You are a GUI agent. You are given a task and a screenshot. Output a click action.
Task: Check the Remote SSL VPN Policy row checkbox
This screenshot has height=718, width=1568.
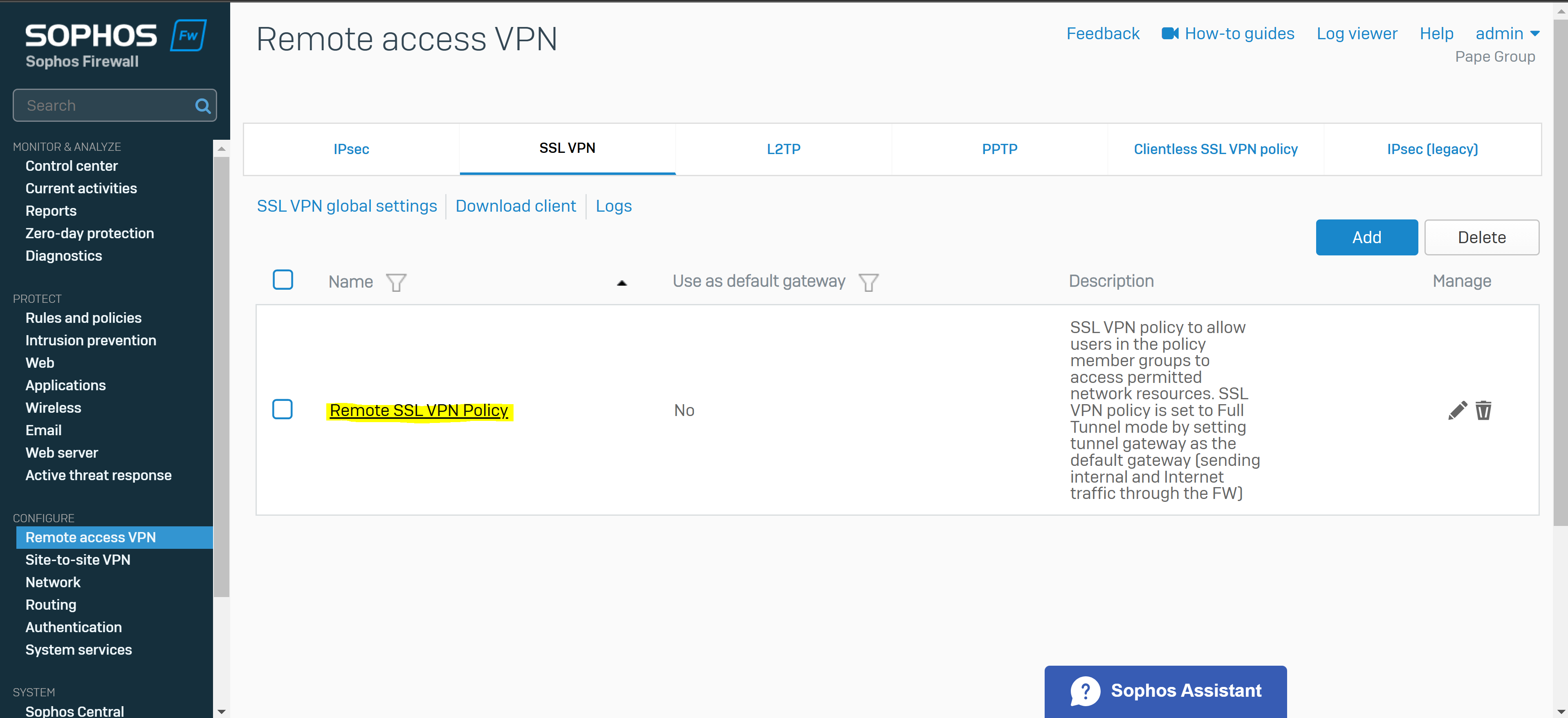(x=283, y=409)
